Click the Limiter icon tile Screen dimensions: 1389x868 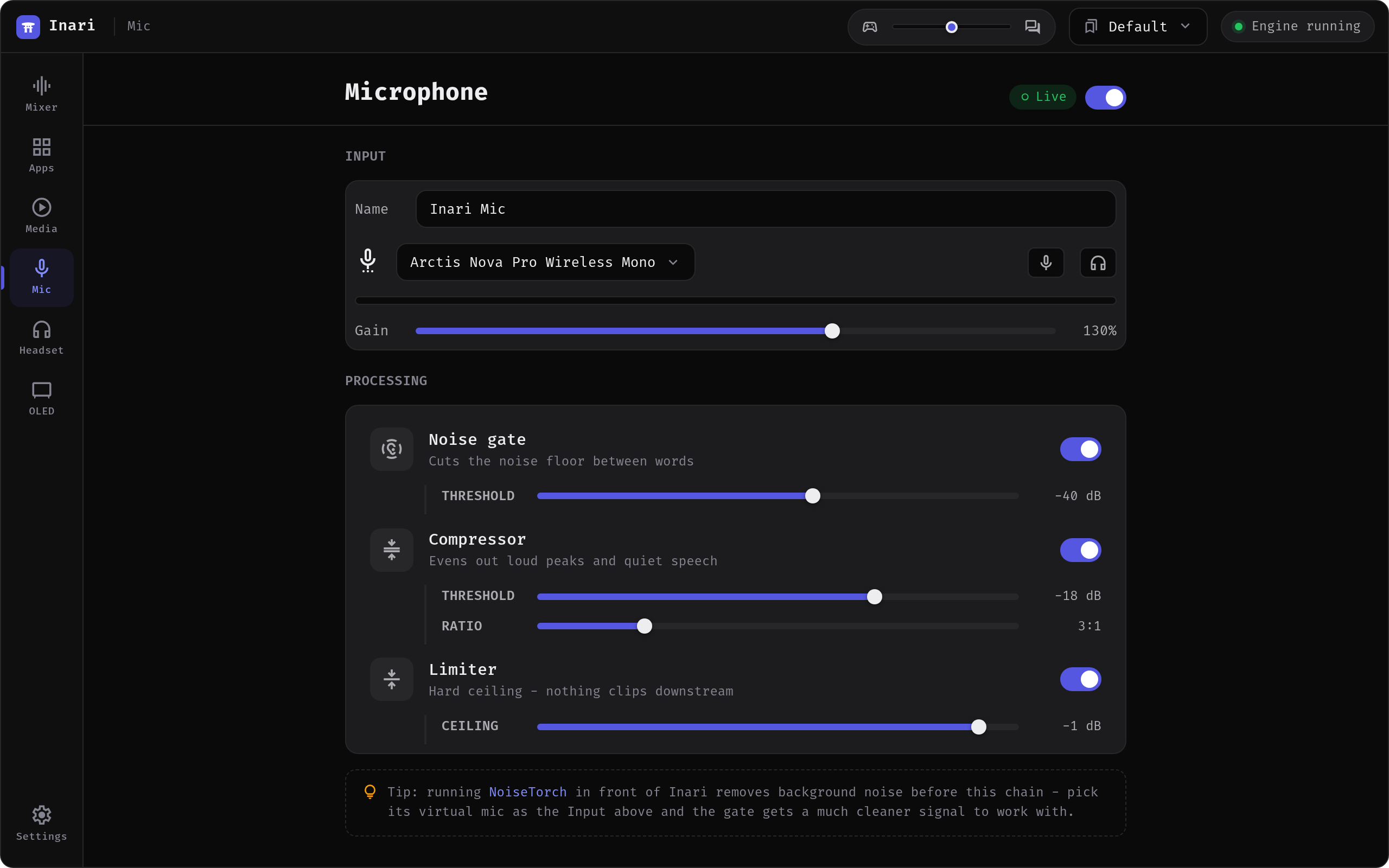[391, 679]
